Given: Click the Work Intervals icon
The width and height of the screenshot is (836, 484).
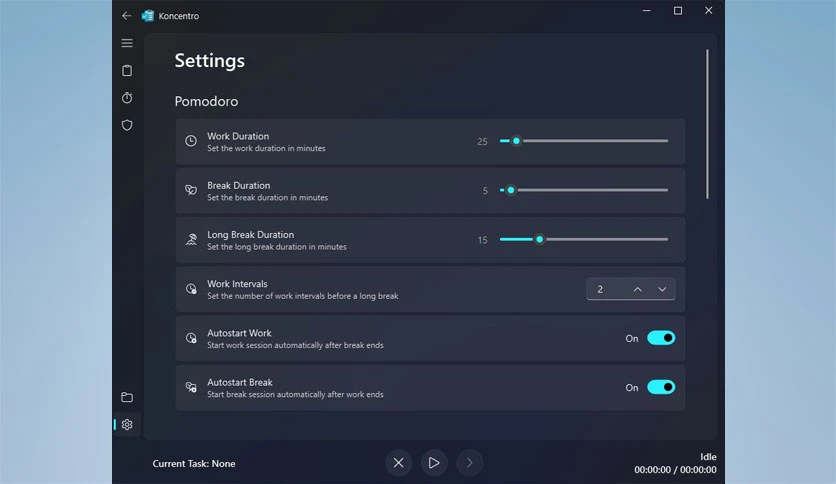Looking at the screenshot, I should point(191,289).
